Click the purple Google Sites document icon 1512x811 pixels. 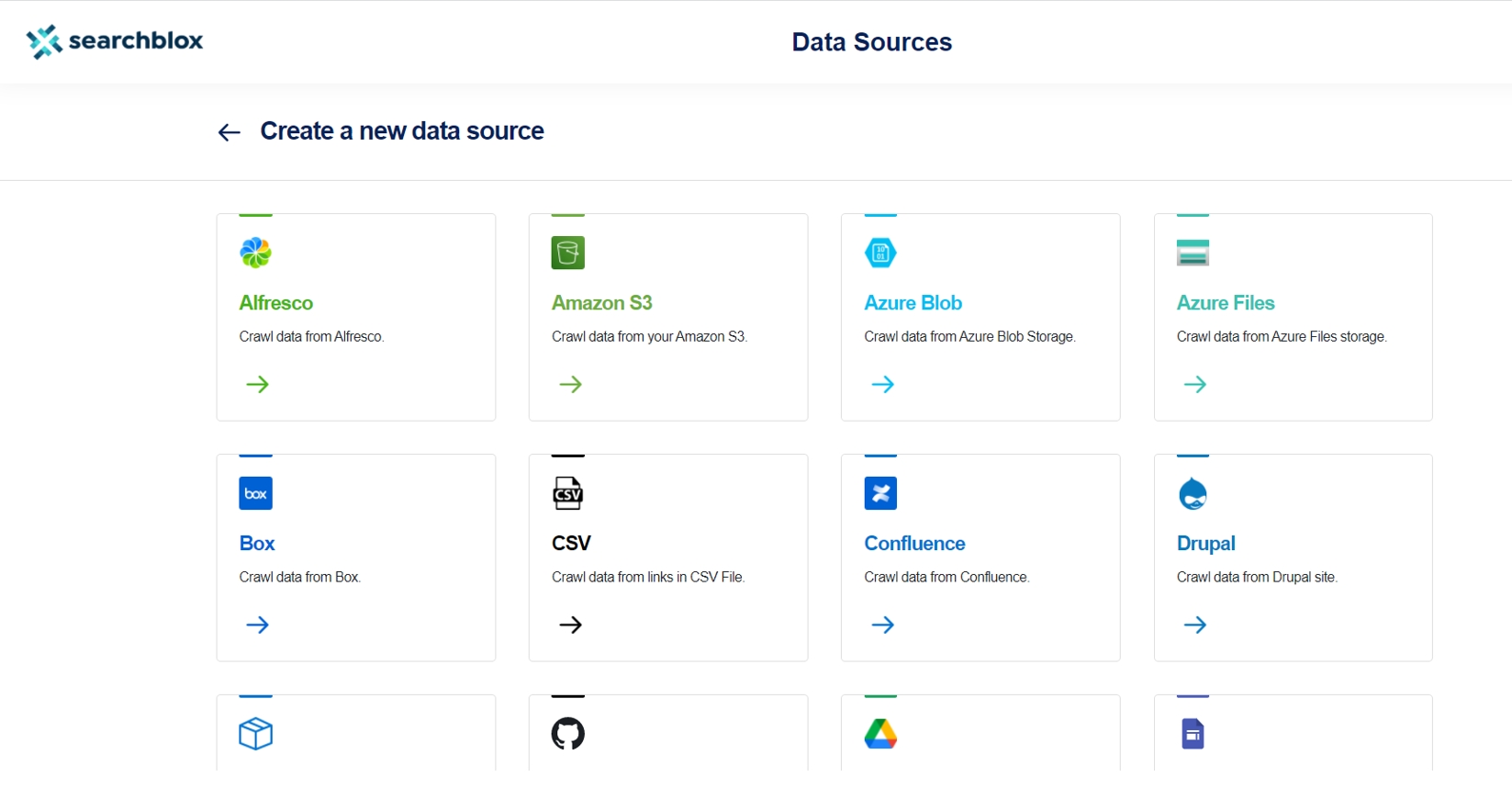pyautogui.click(x=1193, y=734)
